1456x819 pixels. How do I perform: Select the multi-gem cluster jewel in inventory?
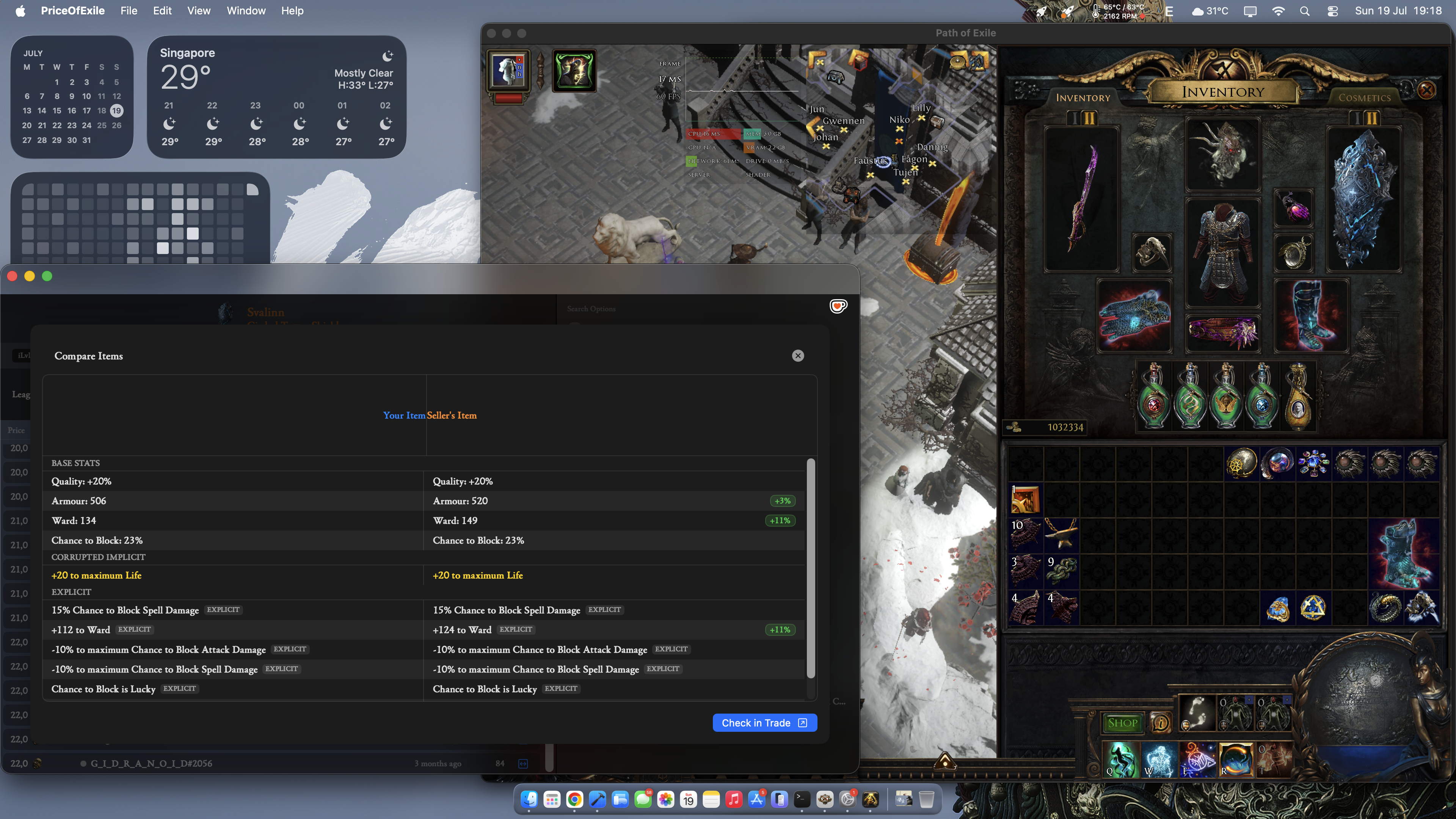(1313, 463)
